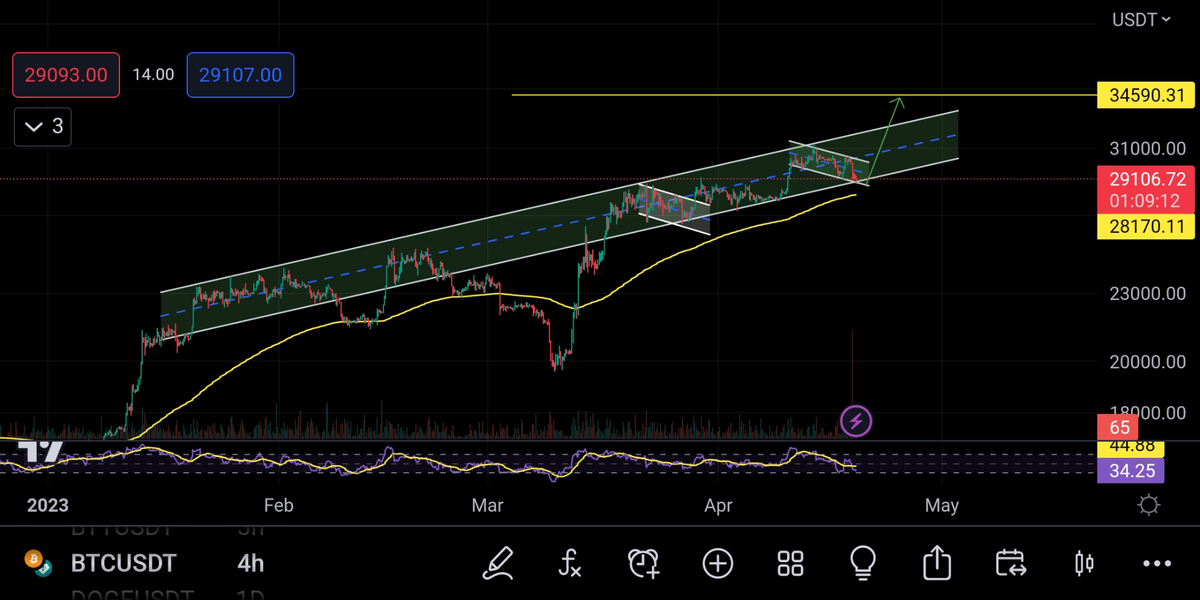Viewport: 1200px width, 600px height.
Task: Tap the circled plus icon
Action: tap(718, 563)
